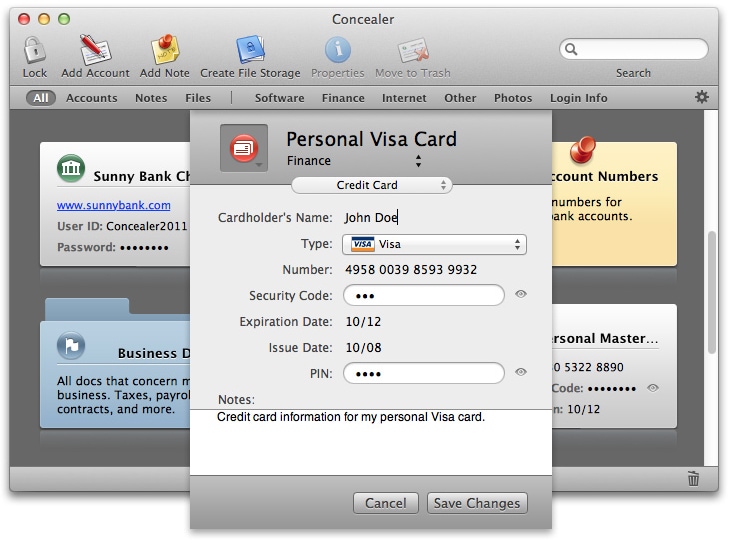Click User ID Concealer2011 text
Screen dimensions: 730x540
click(122, 226)
